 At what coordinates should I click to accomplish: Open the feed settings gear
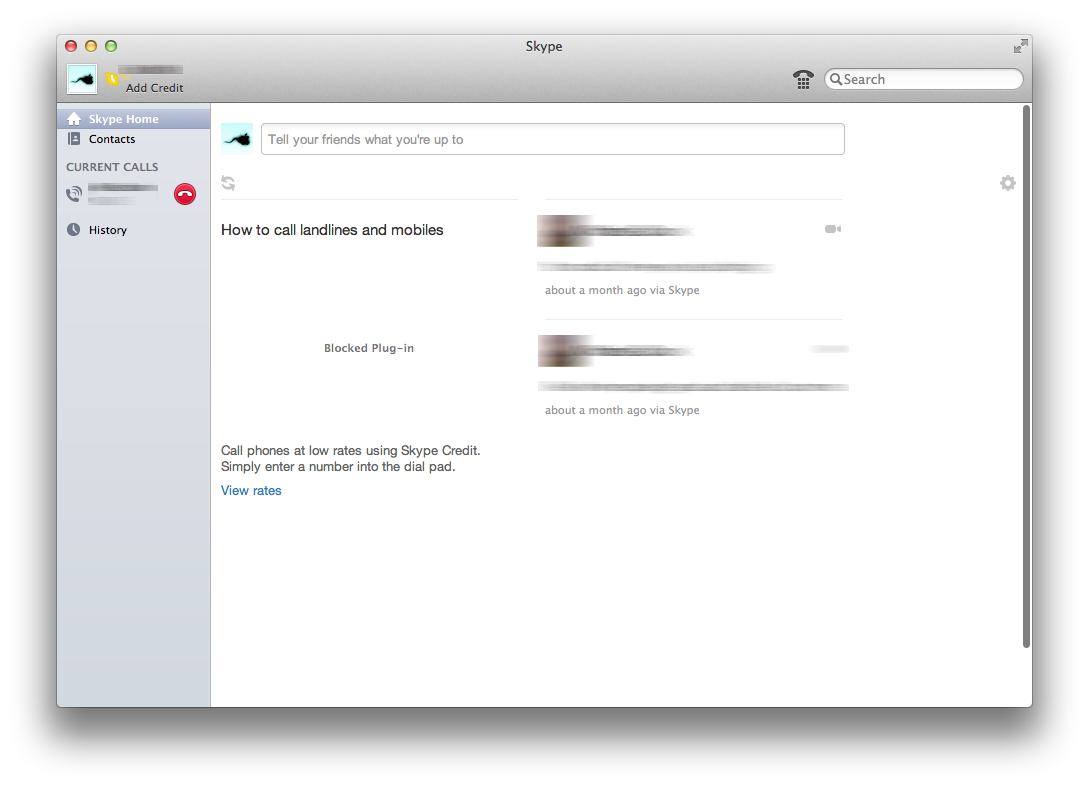tap(1008, 183)
